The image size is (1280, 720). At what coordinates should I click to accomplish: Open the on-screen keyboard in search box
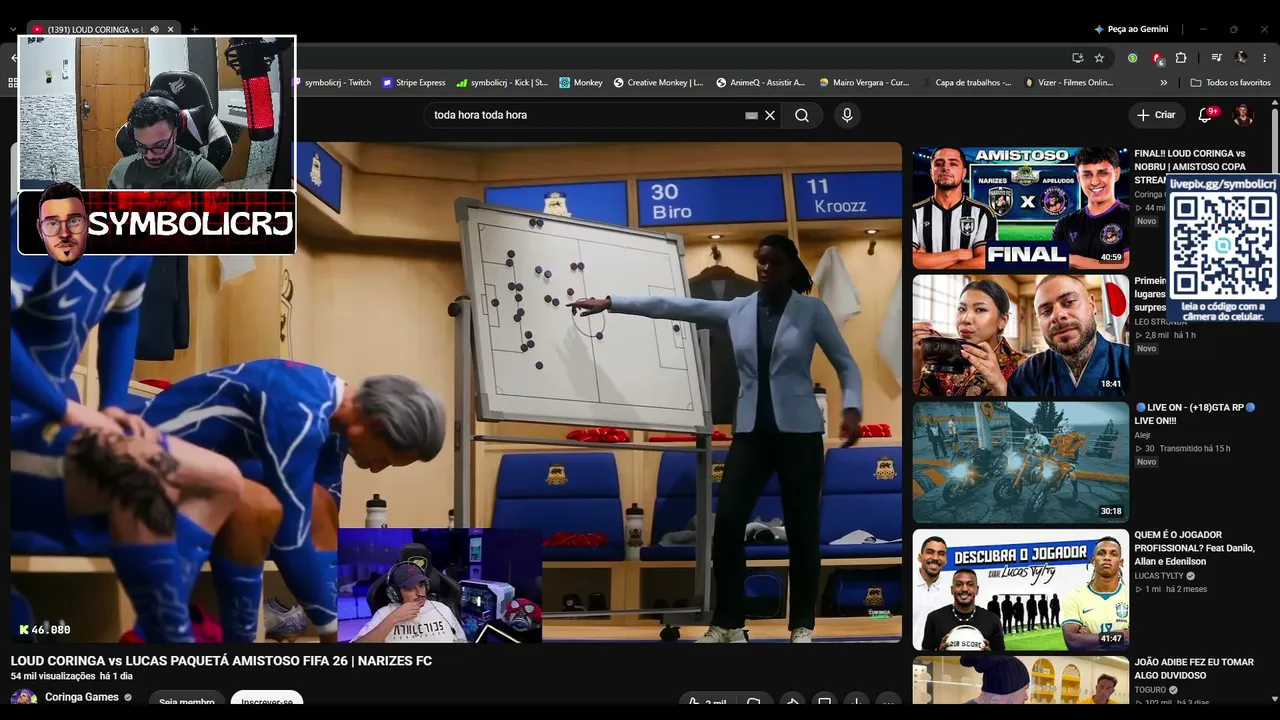coord(752,115)
